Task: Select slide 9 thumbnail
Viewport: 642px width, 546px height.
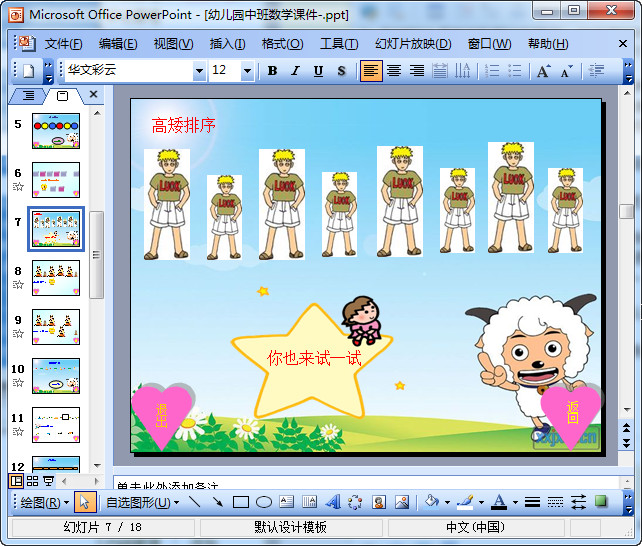Action: [x=56, y=327]
